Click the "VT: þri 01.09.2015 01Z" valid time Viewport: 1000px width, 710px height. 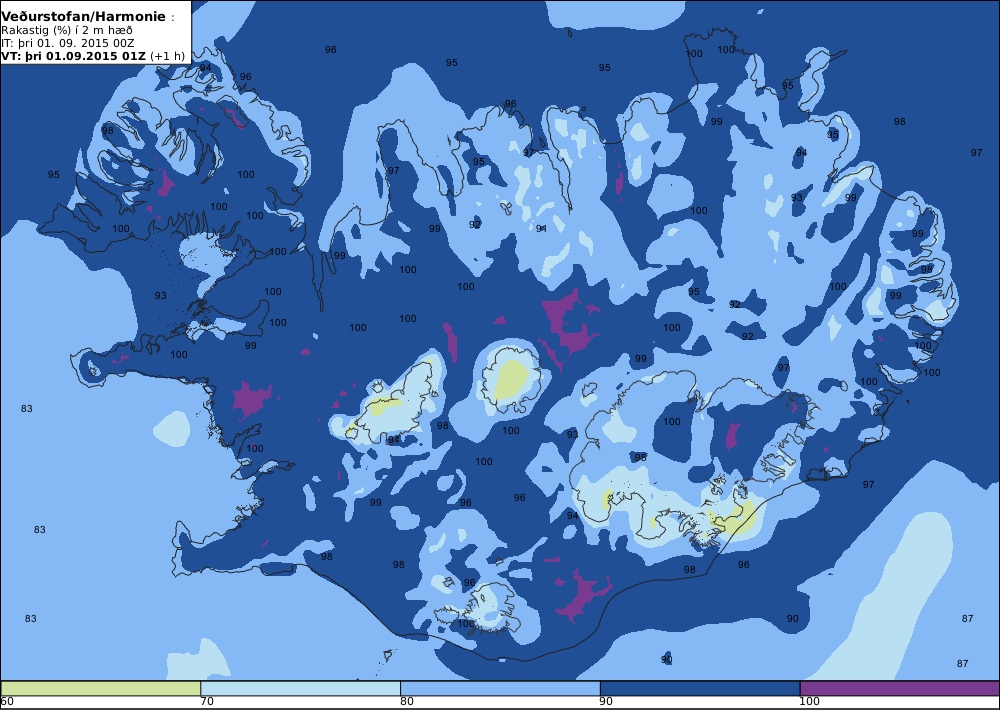74,56
